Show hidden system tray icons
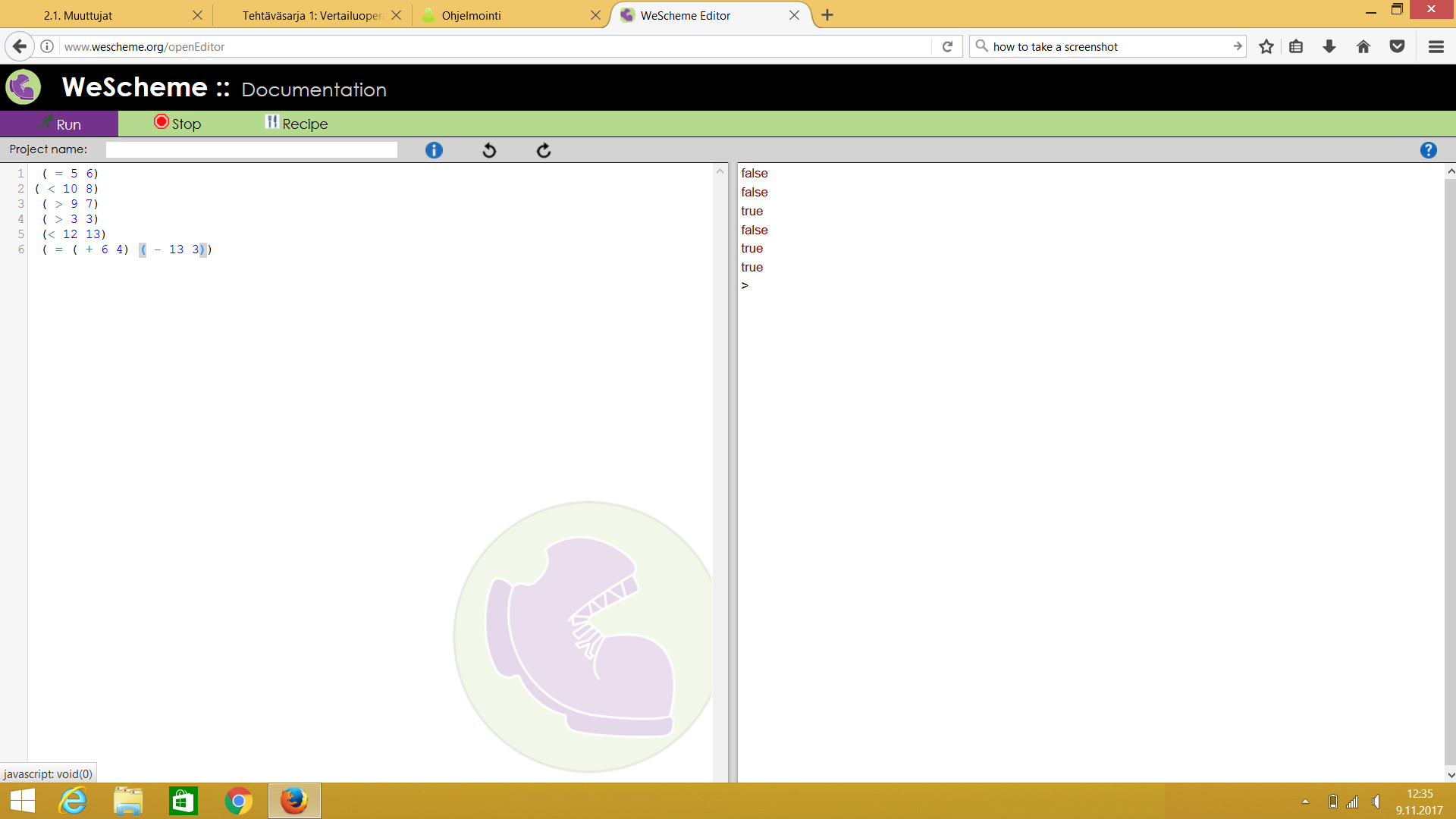 pyautogui.click(x=1305, y=802)
